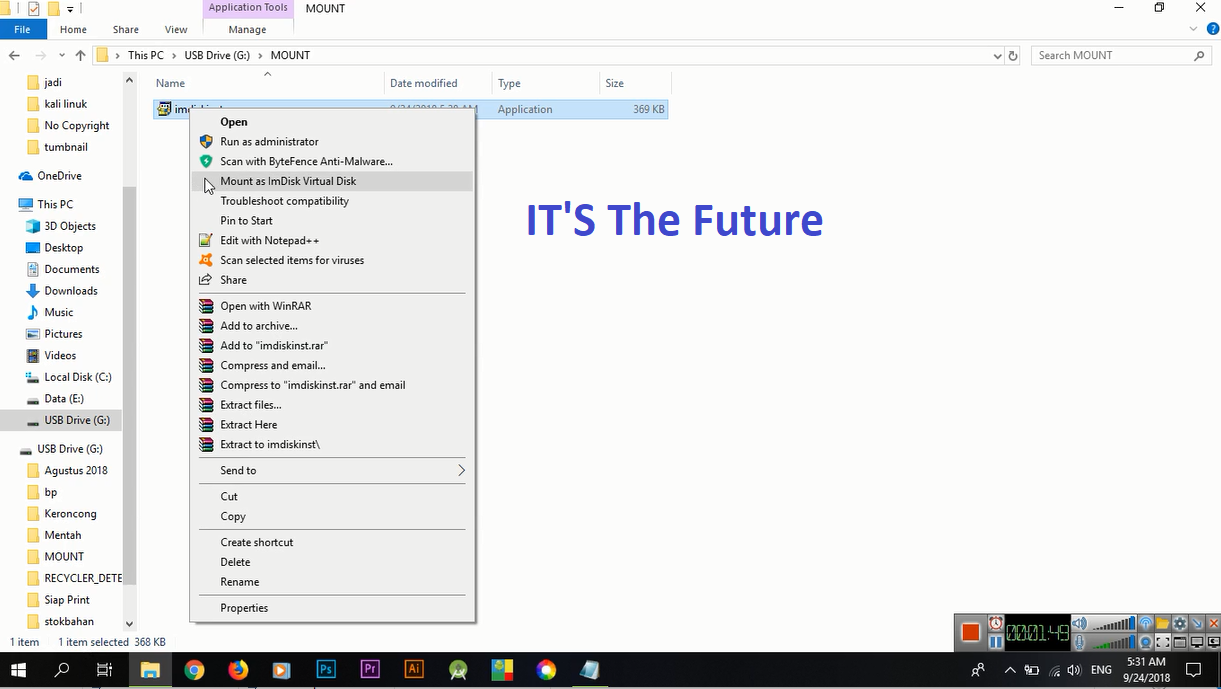Pause the screen recording
The width and height of the screenshot is (1221, 689).
pyautogui.click(x=995, y=641)
